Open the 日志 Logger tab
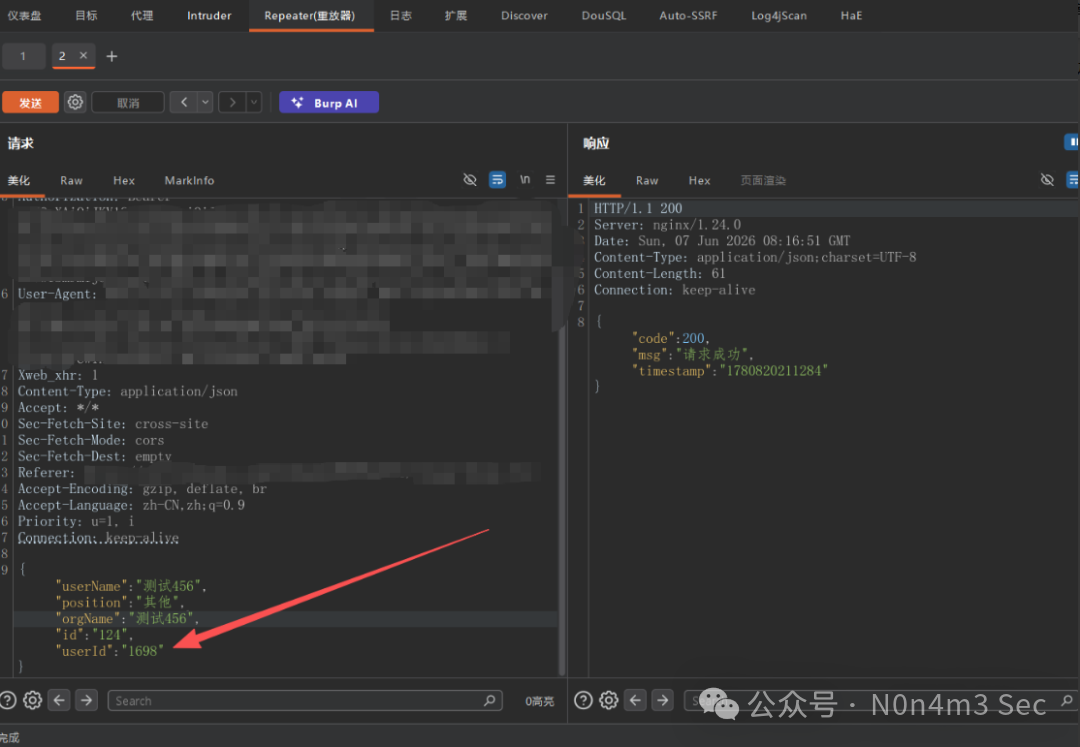Image resolution: width=1080 pixels, height=747 pixels. [401, 15]
